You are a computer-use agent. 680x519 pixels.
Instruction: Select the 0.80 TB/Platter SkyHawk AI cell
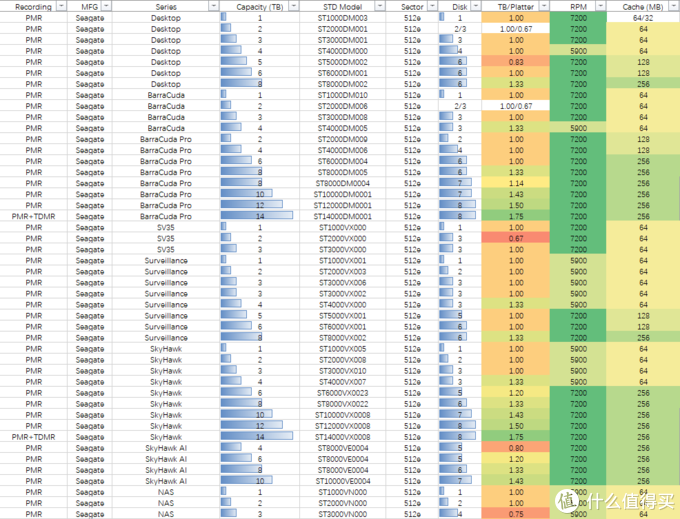tap(515, 447)
